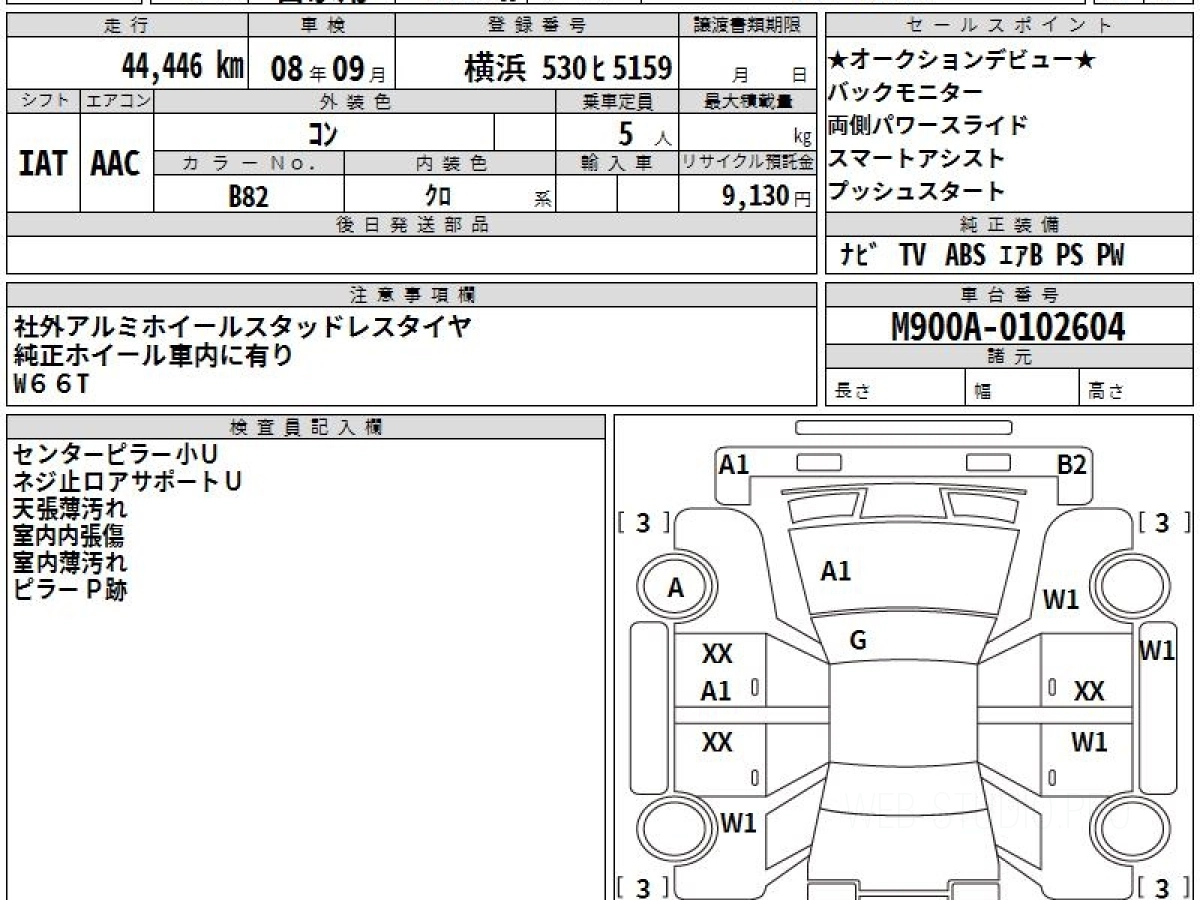
Task: Click the 純正装備 header
Action: coord(1009,225)
